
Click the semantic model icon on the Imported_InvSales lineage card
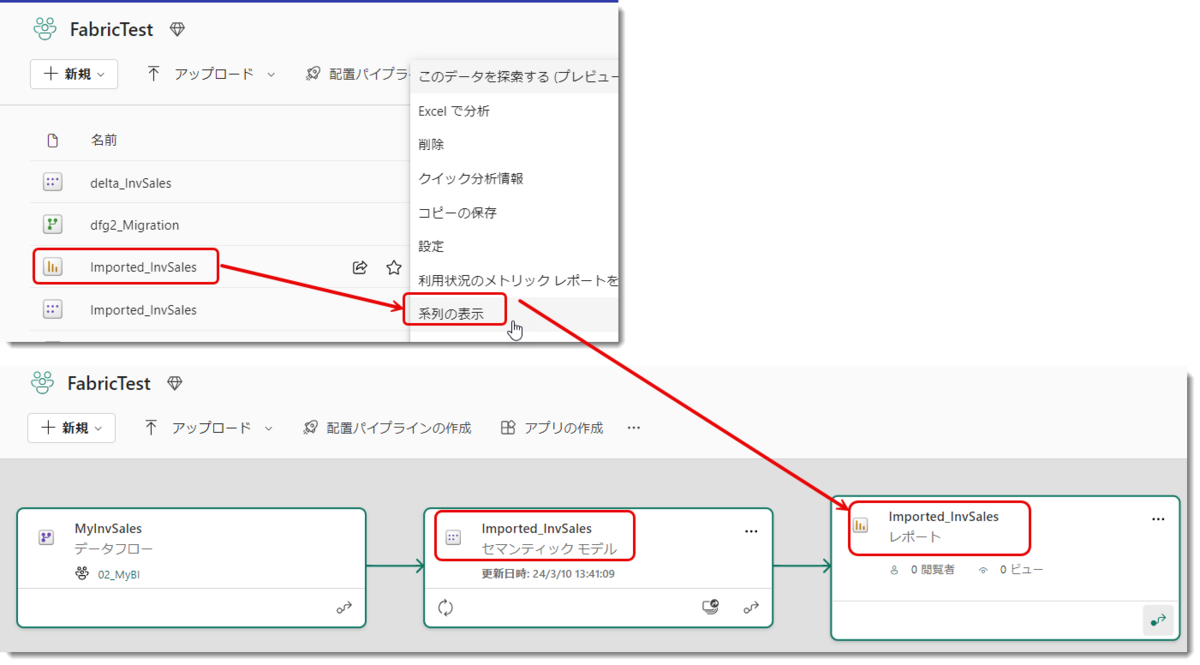(x=453, y=538)
